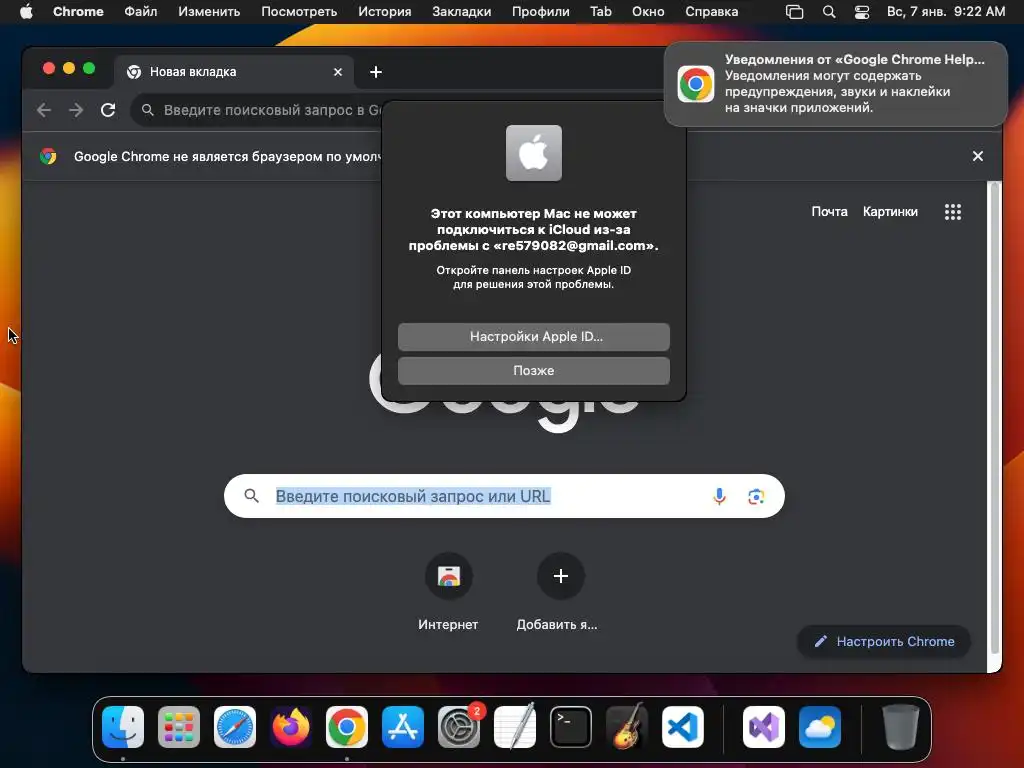Open the Google apps grid
The image size is (1024, 768).
(x=953, y=212)
